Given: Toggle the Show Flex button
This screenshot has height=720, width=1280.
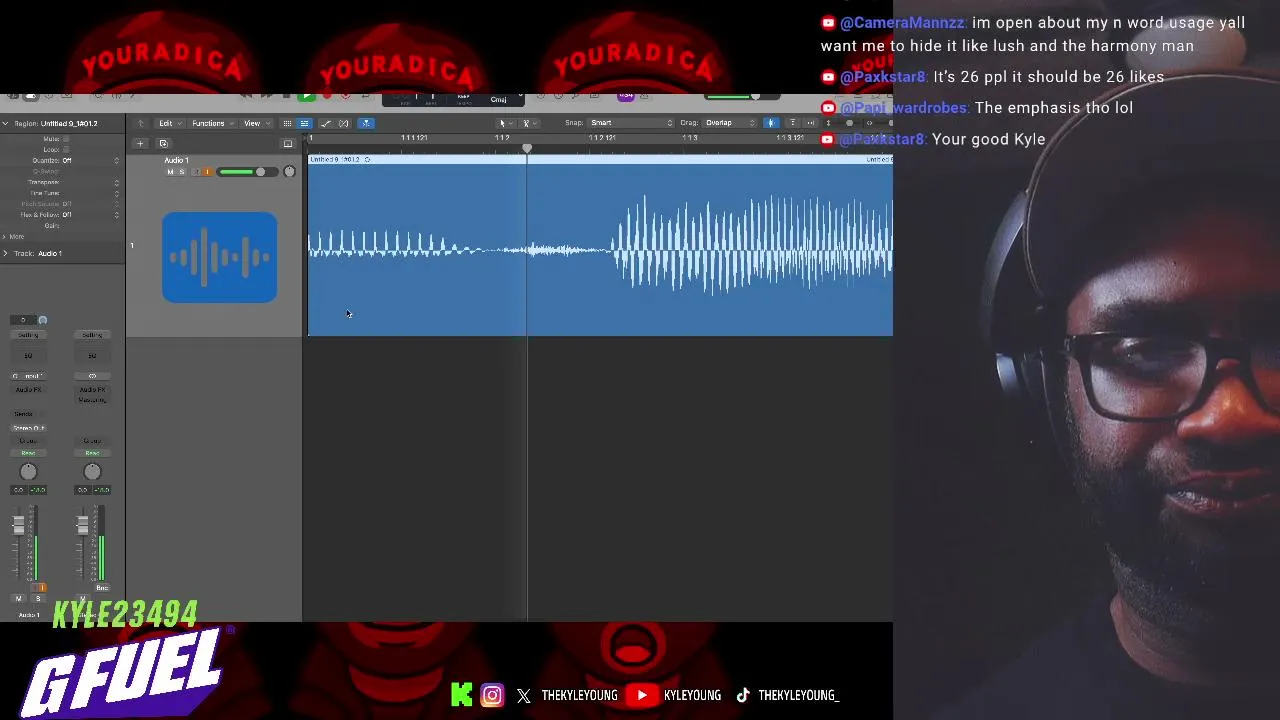Looking at the screenshot, I should click(344, 123).
